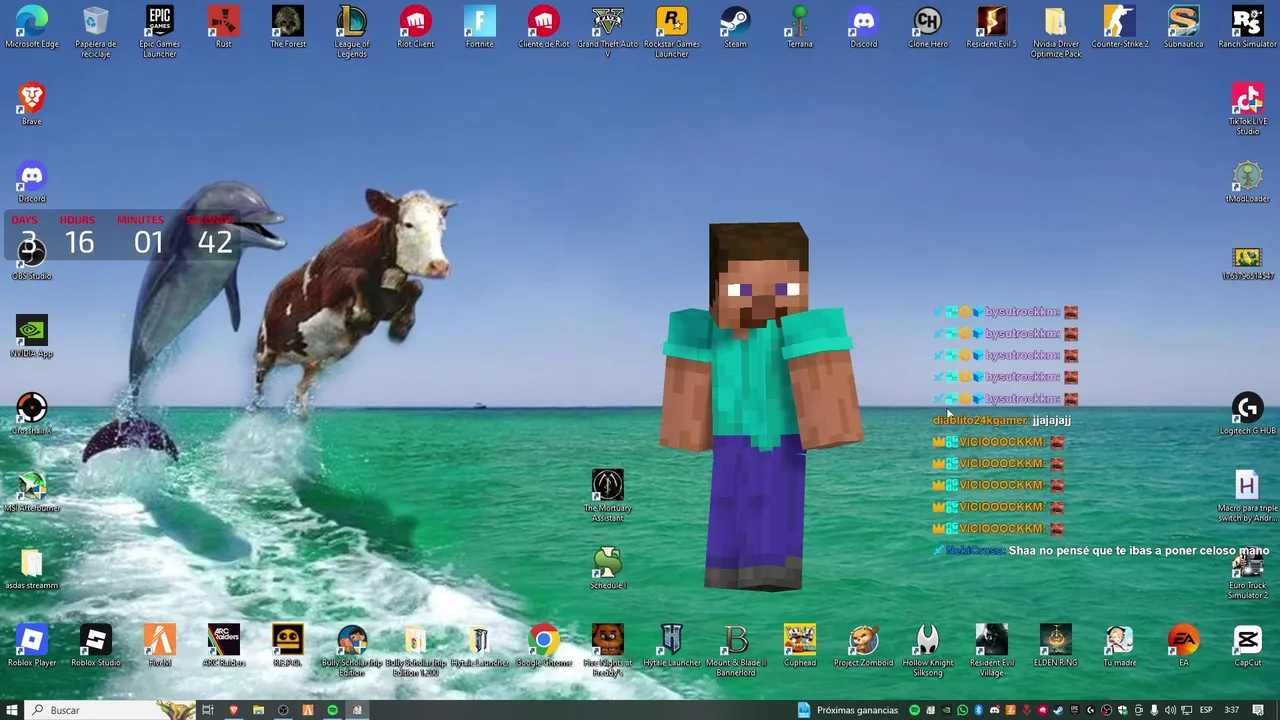Select the Euro Truck Simulator 2 icon
This screenshot has width=1280, height=720.
tap(1248, 574)
